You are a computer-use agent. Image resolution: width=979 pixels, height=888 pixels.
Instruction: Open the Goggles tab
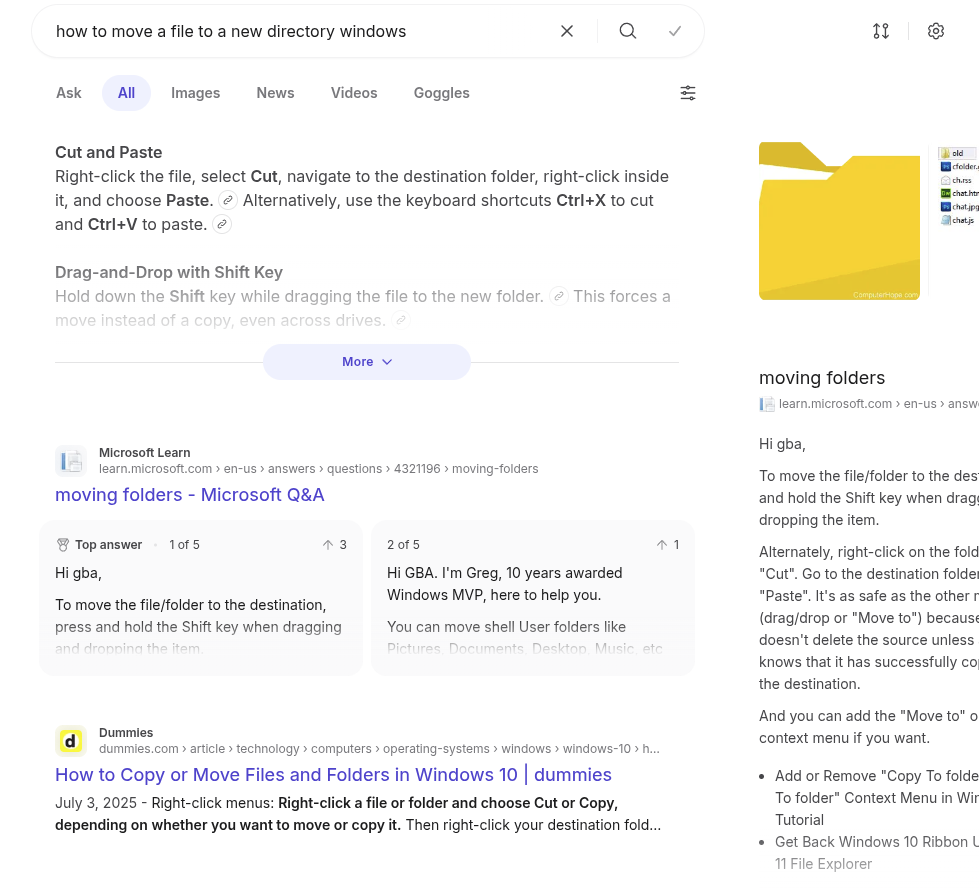tap(441, 93)
